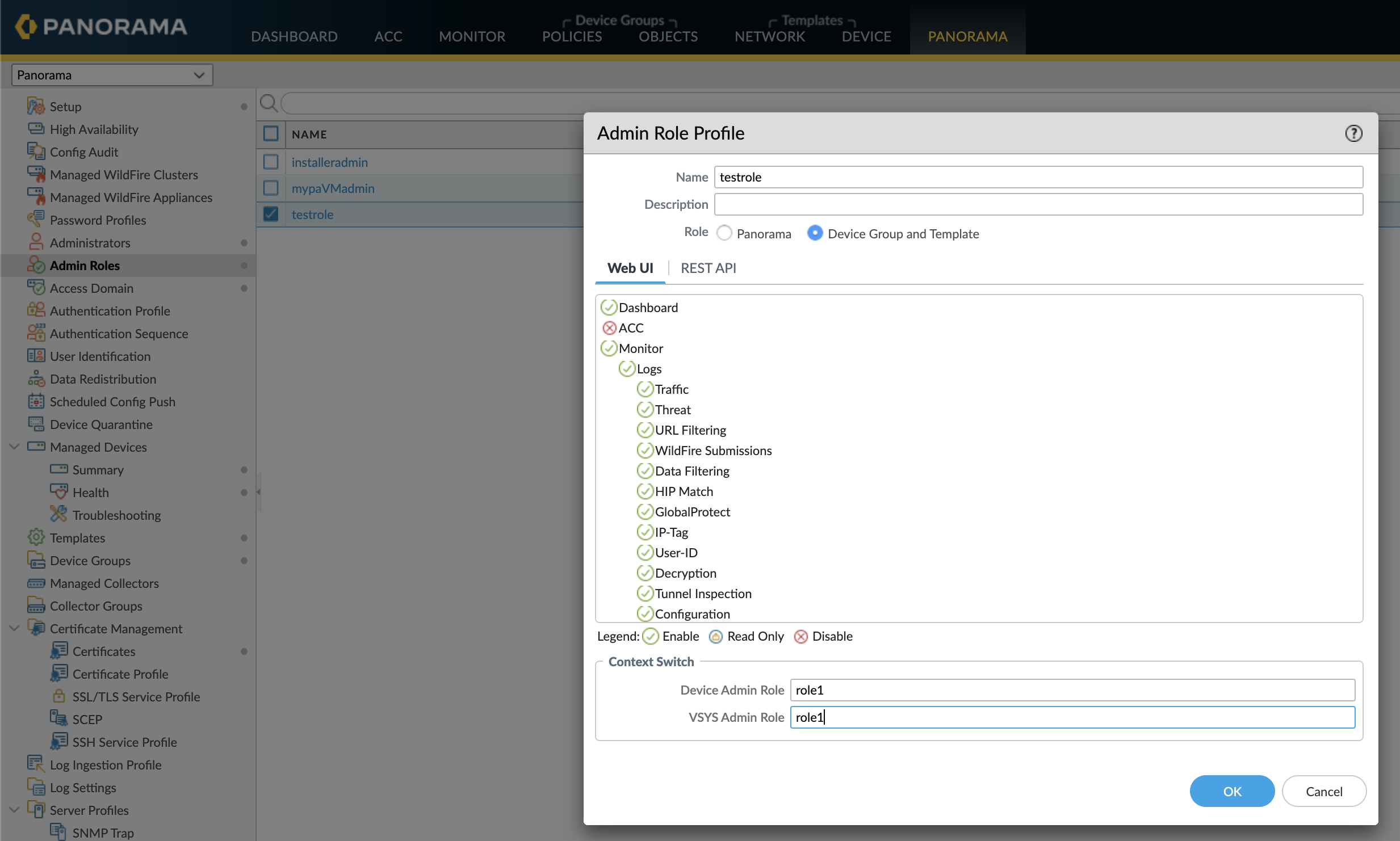Image resolution: width=1400 pixels, height=841 pixels.
Task: Collapse the Managed Devices tree
Action: [15, 447]
